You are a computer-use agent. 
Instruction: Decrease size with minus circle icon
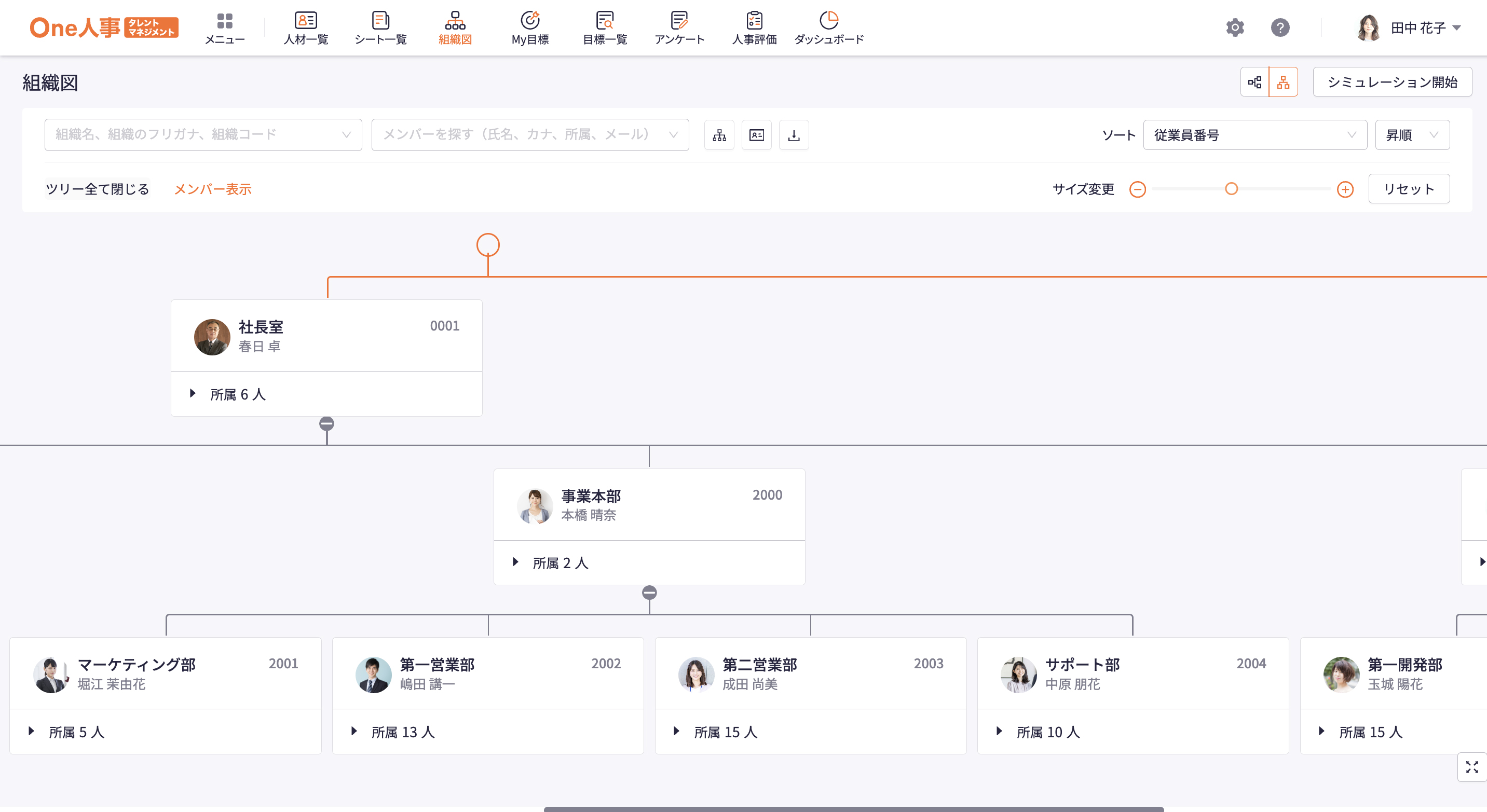[x=1137, y=189]
